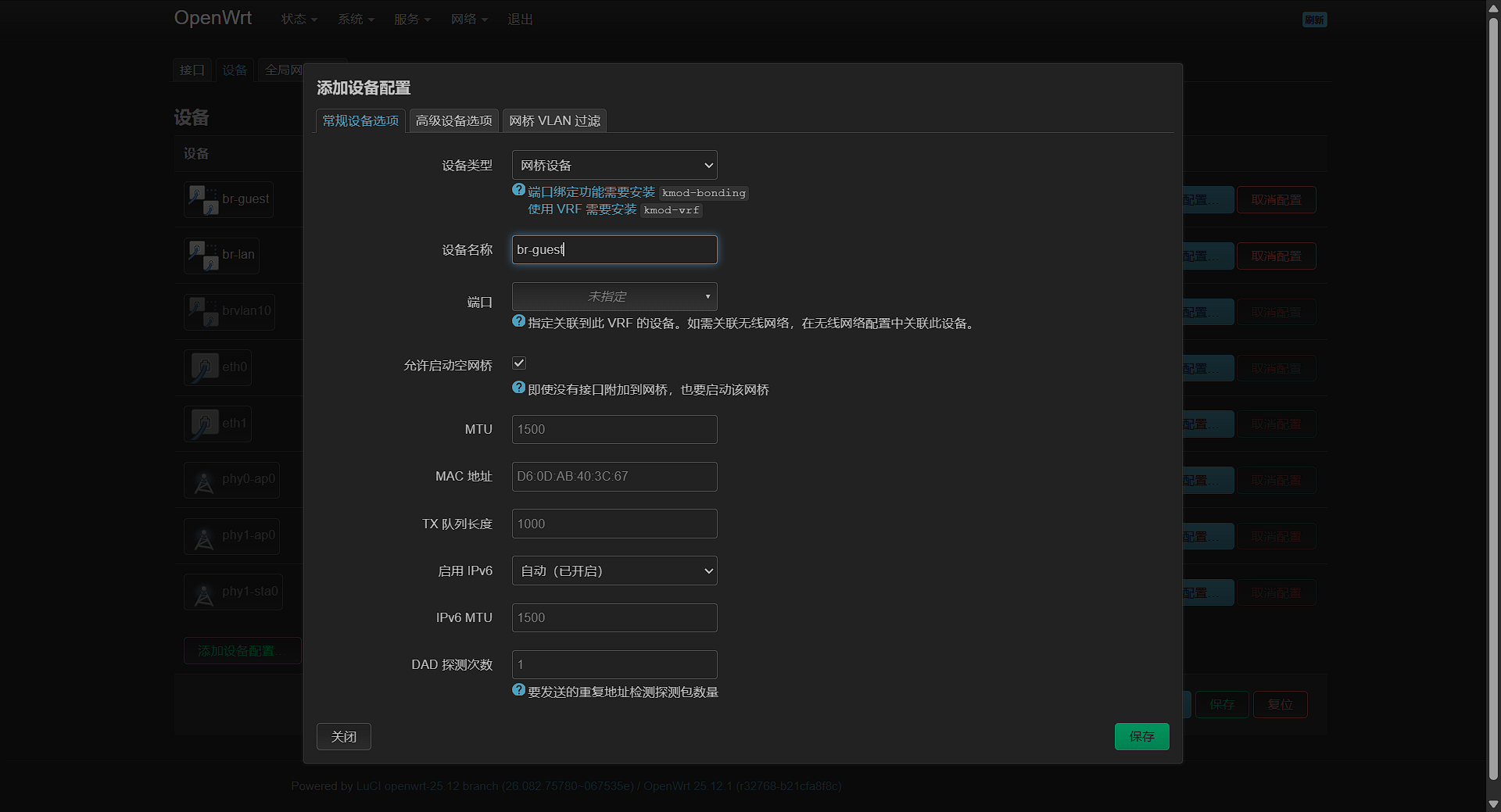The width and height of the screenshot is (1501, 812).
Task: Uncheck the allow empty bridge checkbox
Action: [x=519, y=363]
